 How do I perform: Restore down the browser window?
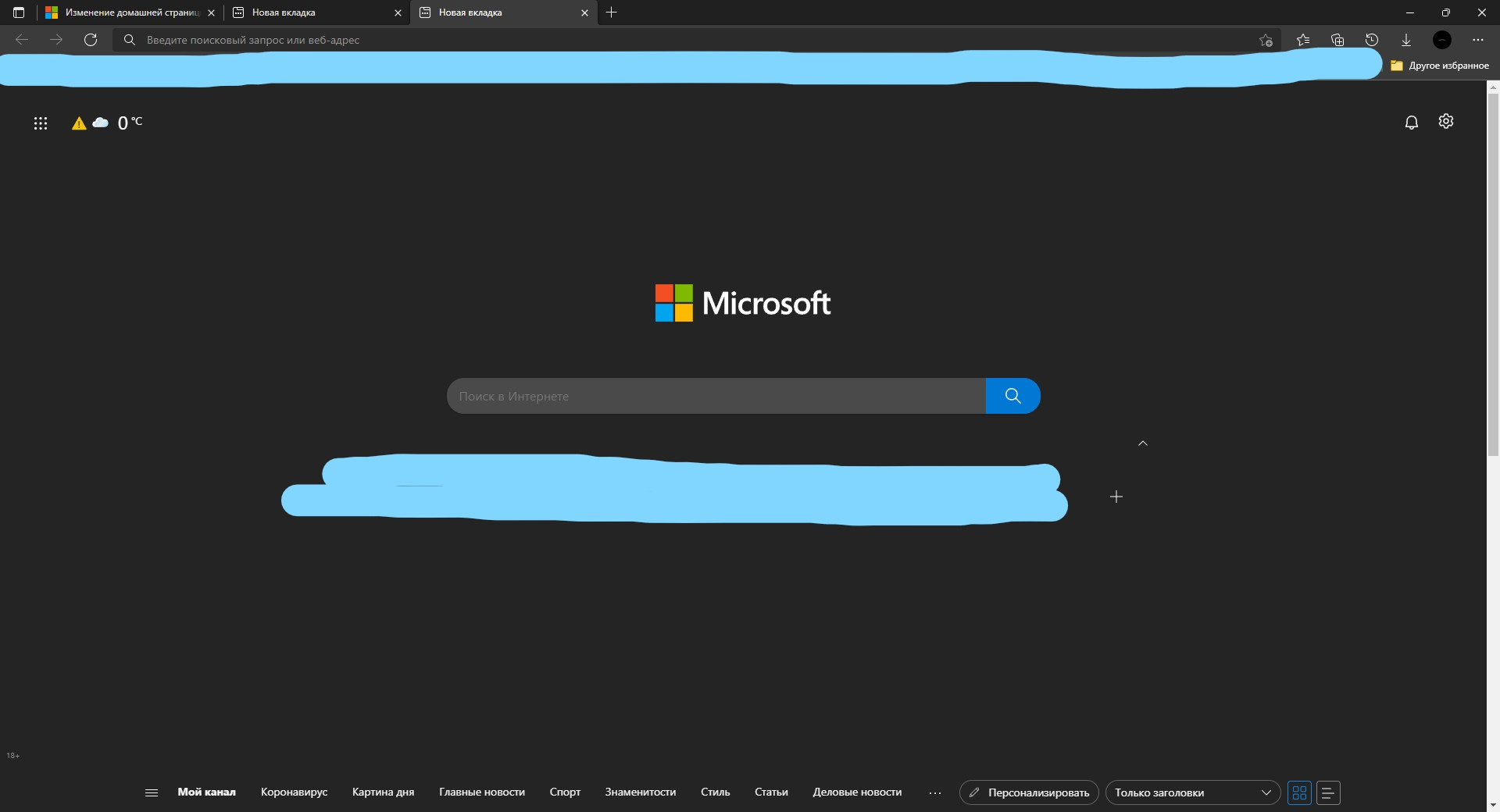pyautogui.click(x=1446, y=12)
